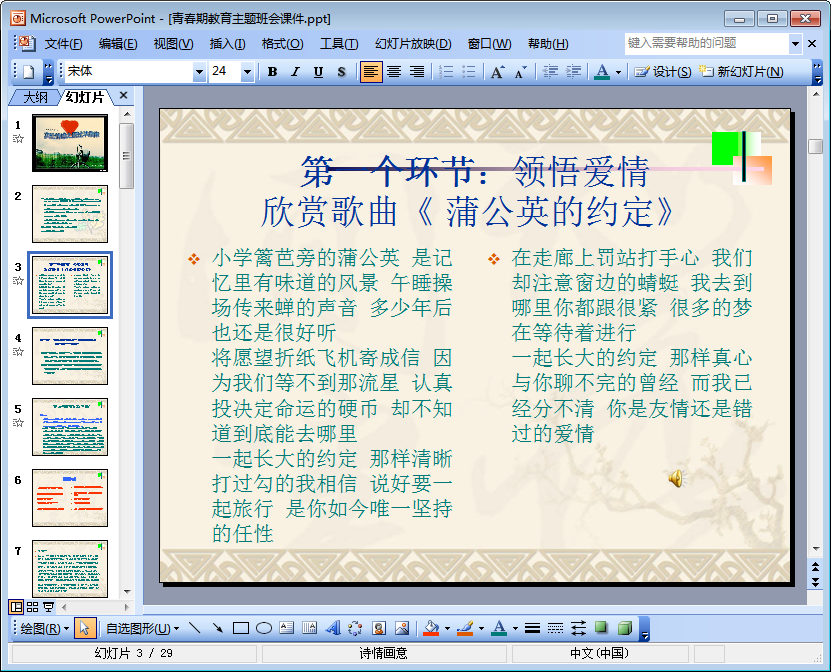Open the font name dropdown
831x672 pixels.
click(x=199, y=72)
